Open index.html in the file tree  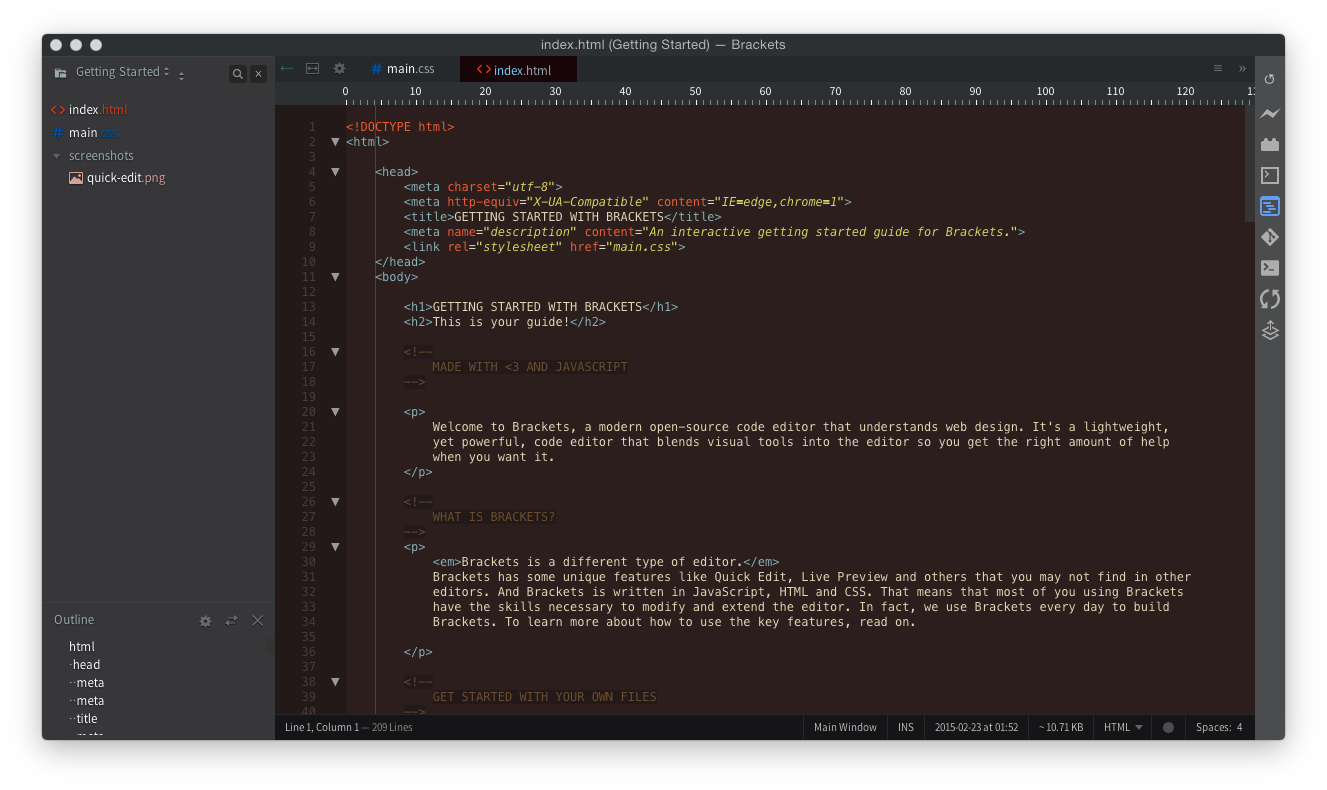(98, 110)
